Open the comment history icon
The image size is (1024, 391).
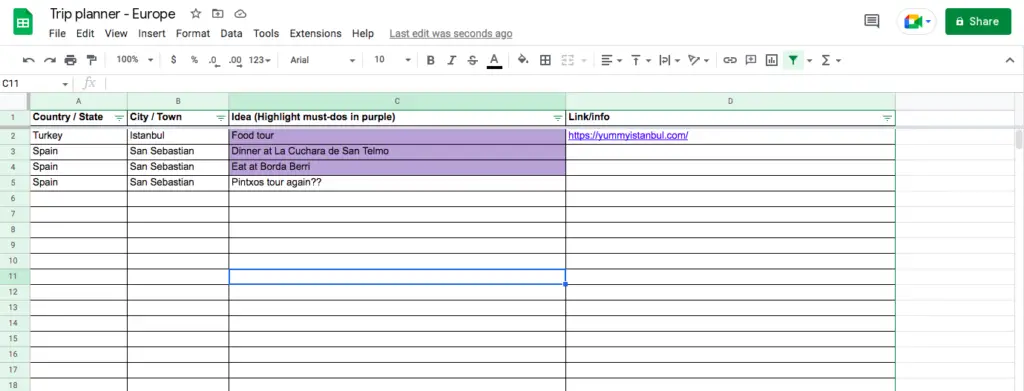tap(871, 21)
